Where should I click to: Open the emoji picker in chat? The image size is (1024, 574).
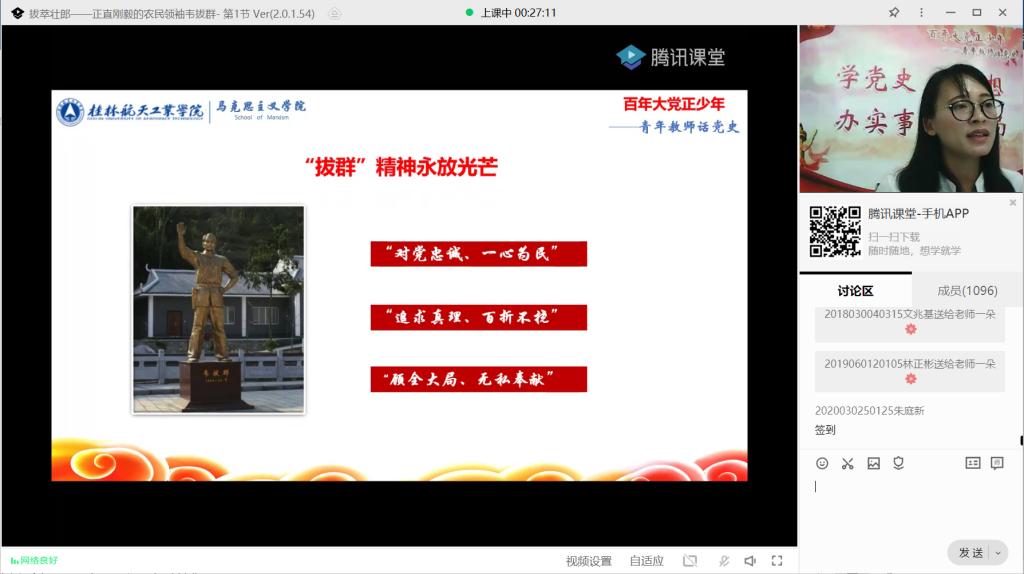pyautogui.click(x=822, y=463)
